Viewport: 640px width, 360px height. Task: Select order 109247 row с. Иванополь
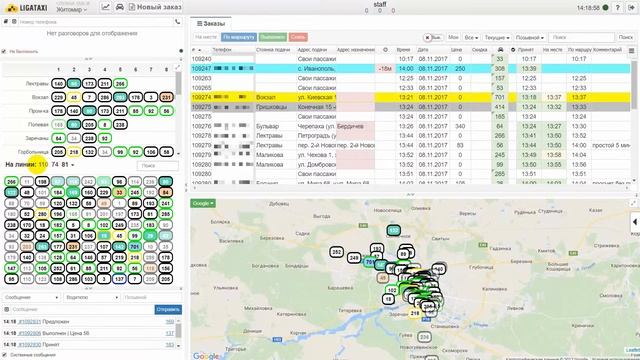[411, 69]
